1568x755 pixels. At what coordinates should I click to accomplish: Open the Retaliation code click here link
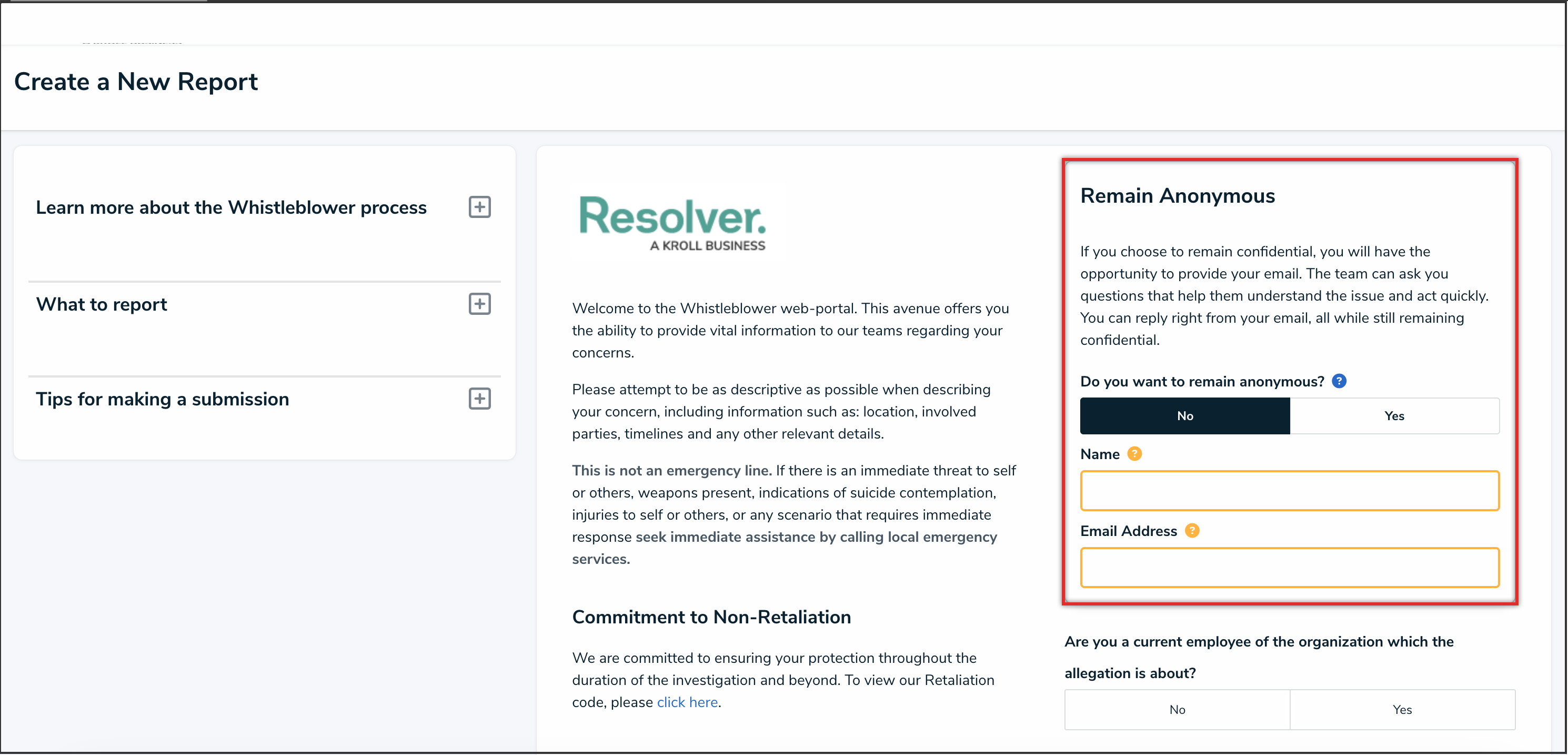(687, 702)
